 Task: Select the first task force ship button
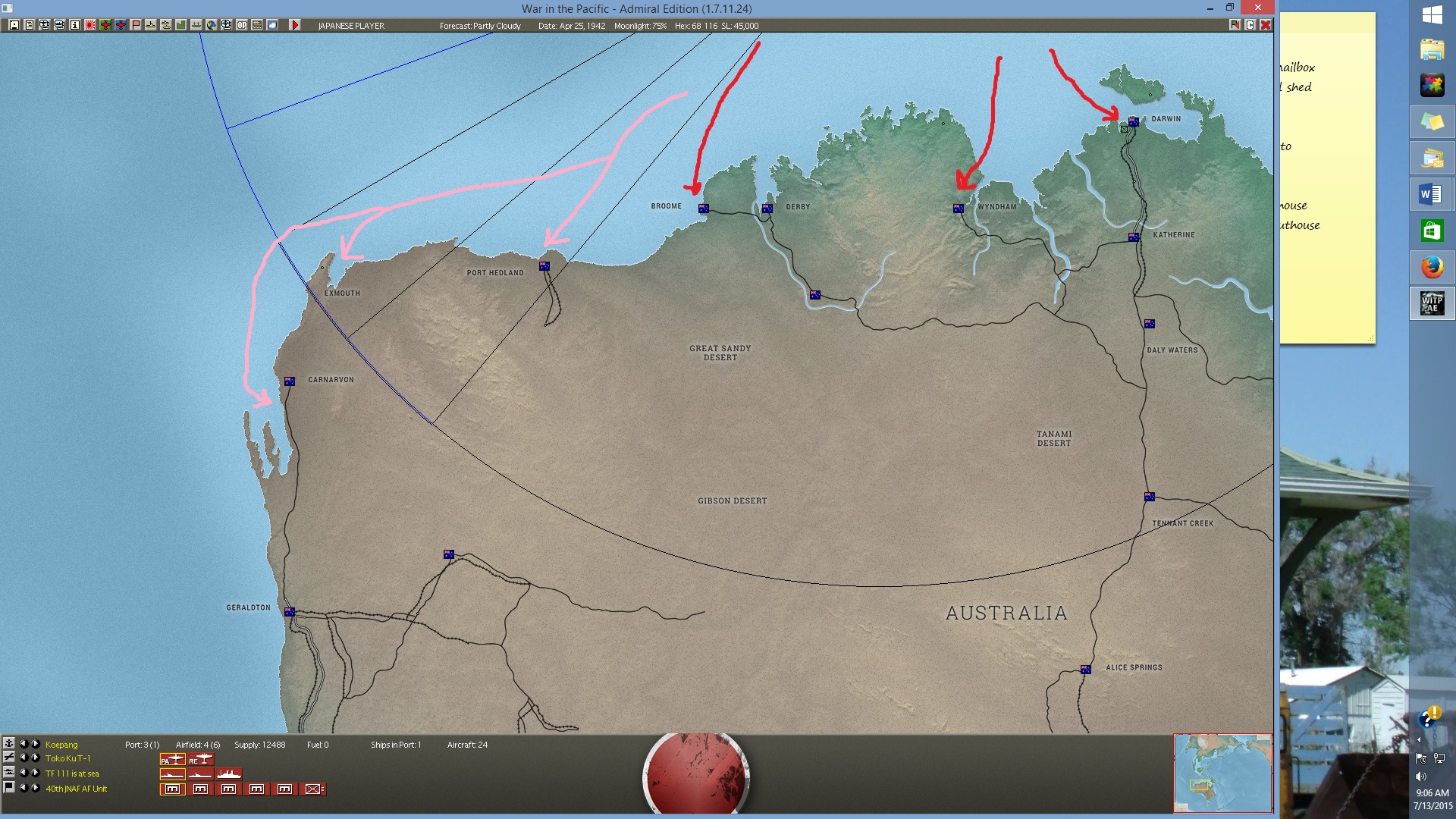coord(172,774)
